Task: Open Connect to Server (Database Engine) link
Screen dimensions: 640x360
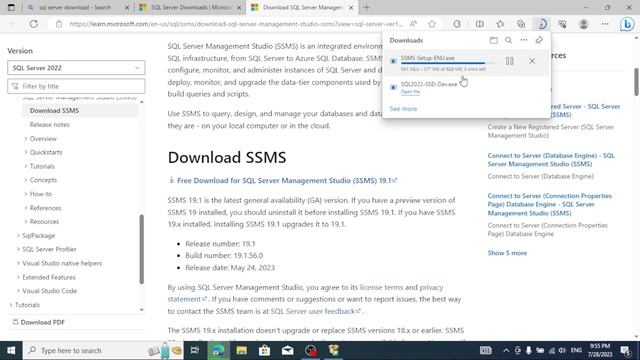Action: pyautogui.click(x=551, y=160)
